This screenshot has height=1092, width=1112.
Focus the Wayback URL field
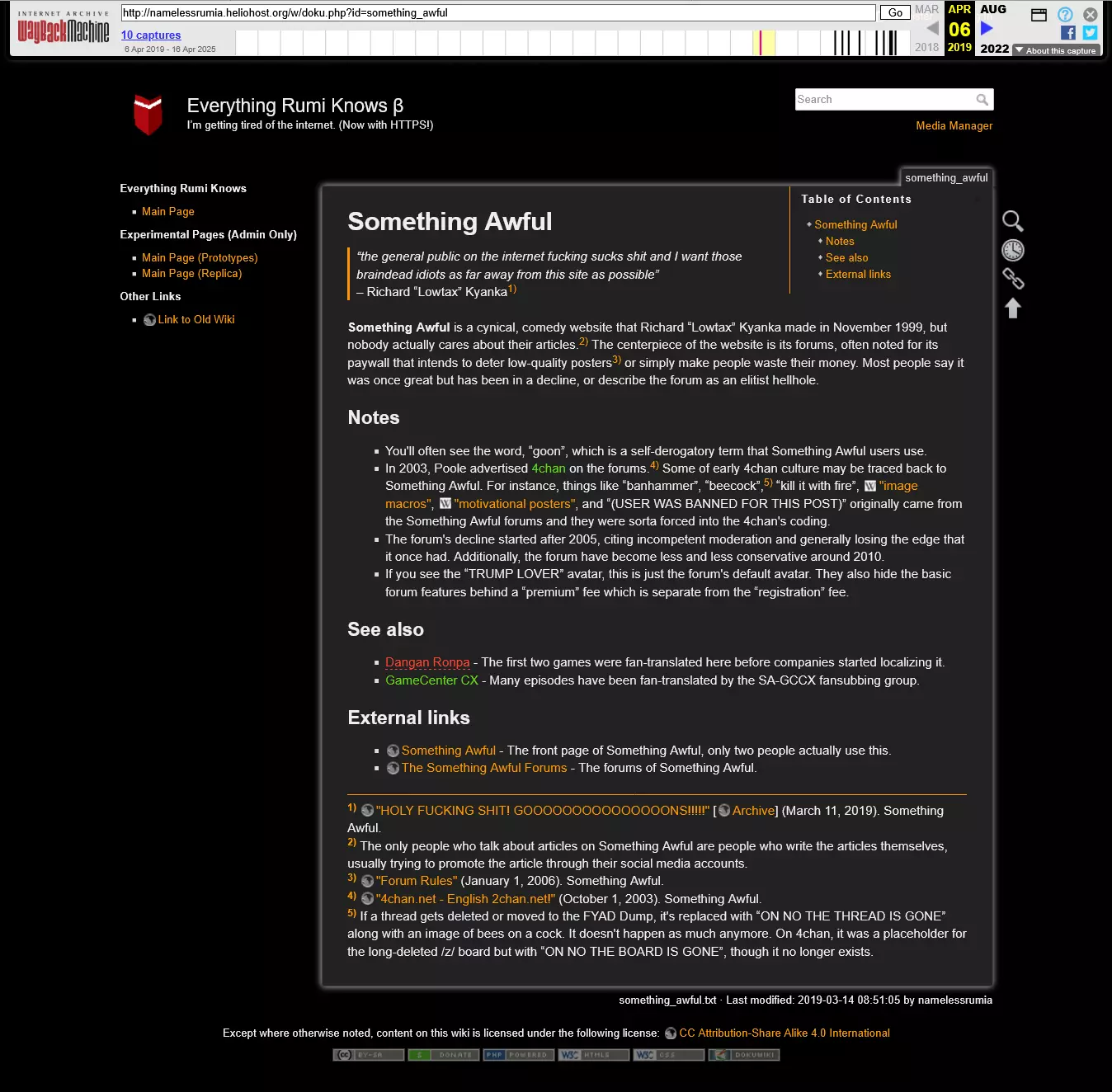(498, 12)
